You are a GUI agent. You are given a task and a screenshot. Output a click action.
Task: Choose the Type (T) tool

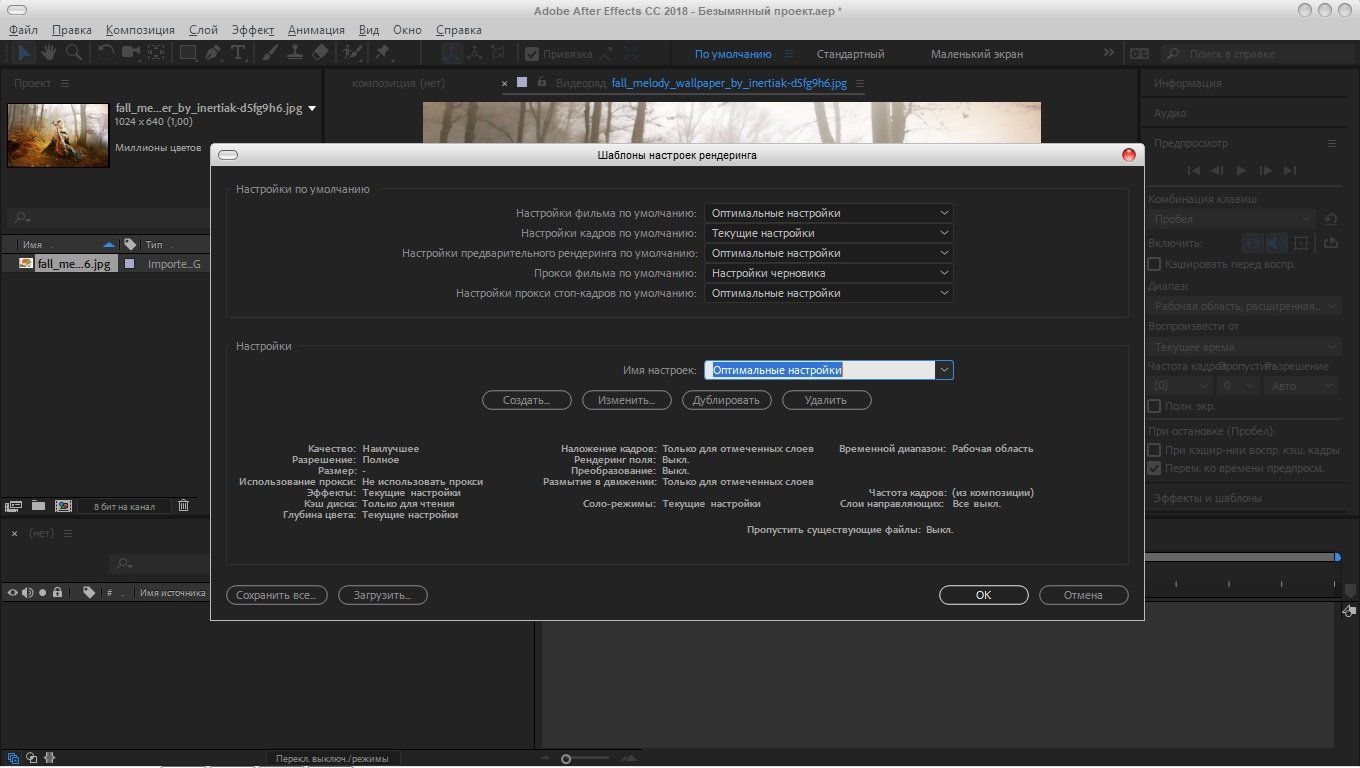pyautogui.click(x=238, y=53)
